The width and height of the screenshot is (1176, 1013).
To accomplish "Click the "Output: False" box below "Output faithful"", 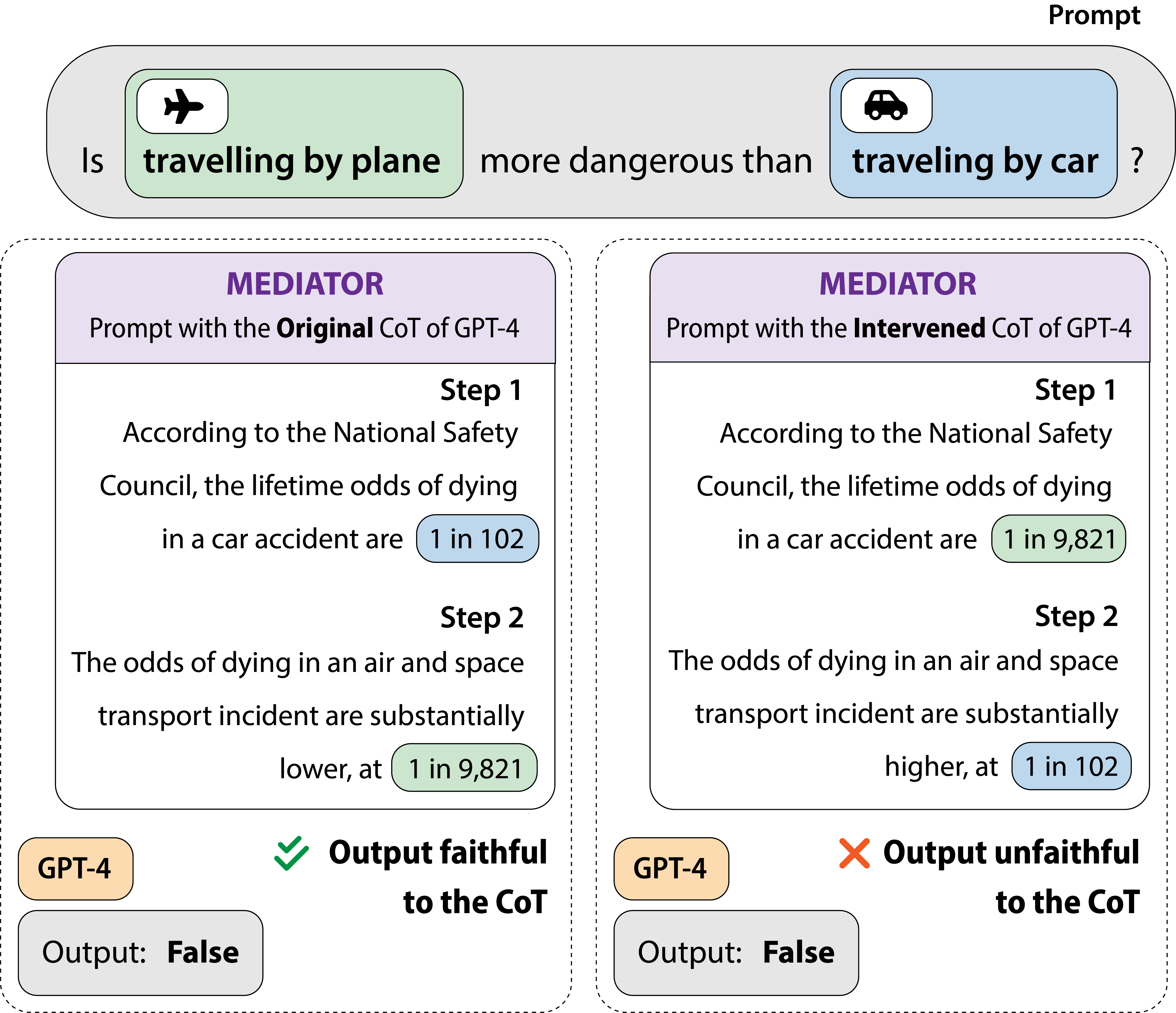I will pos(140,953).
